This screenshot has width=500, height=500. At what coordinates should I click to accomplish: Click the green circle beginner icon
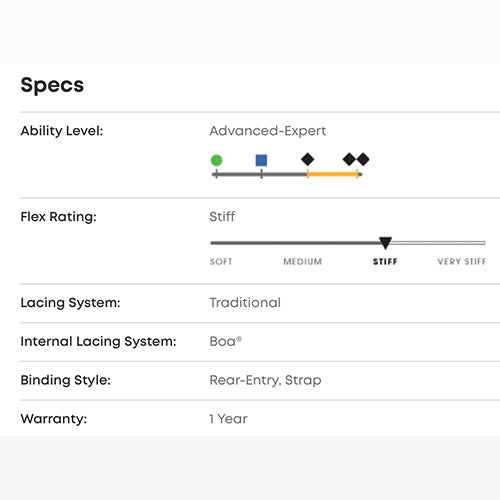click(216, 160)
